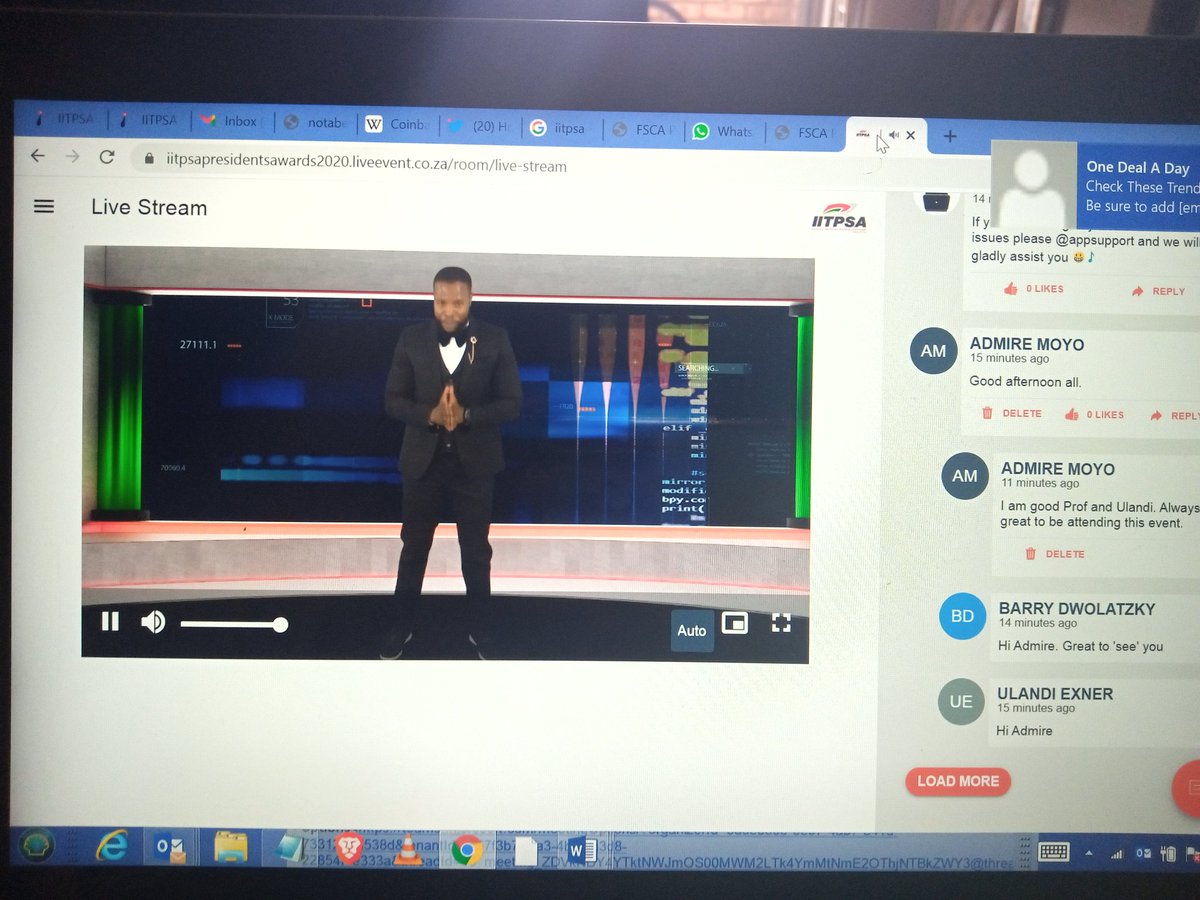Open VLC media player from taskbar
Viewport: 1200px width, 900px height.
tap(407, 849)
